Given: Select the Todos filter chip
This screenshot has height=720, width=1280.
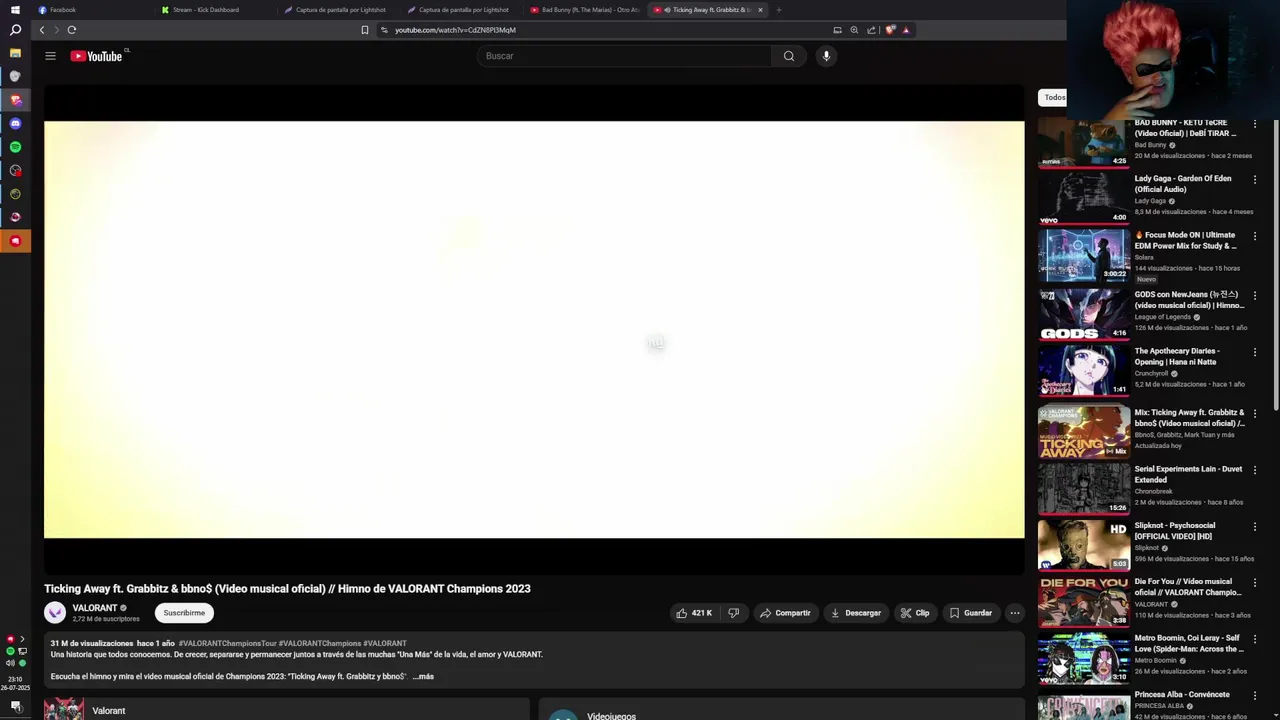Looking at the screenshot, I should click(1054, 97).
